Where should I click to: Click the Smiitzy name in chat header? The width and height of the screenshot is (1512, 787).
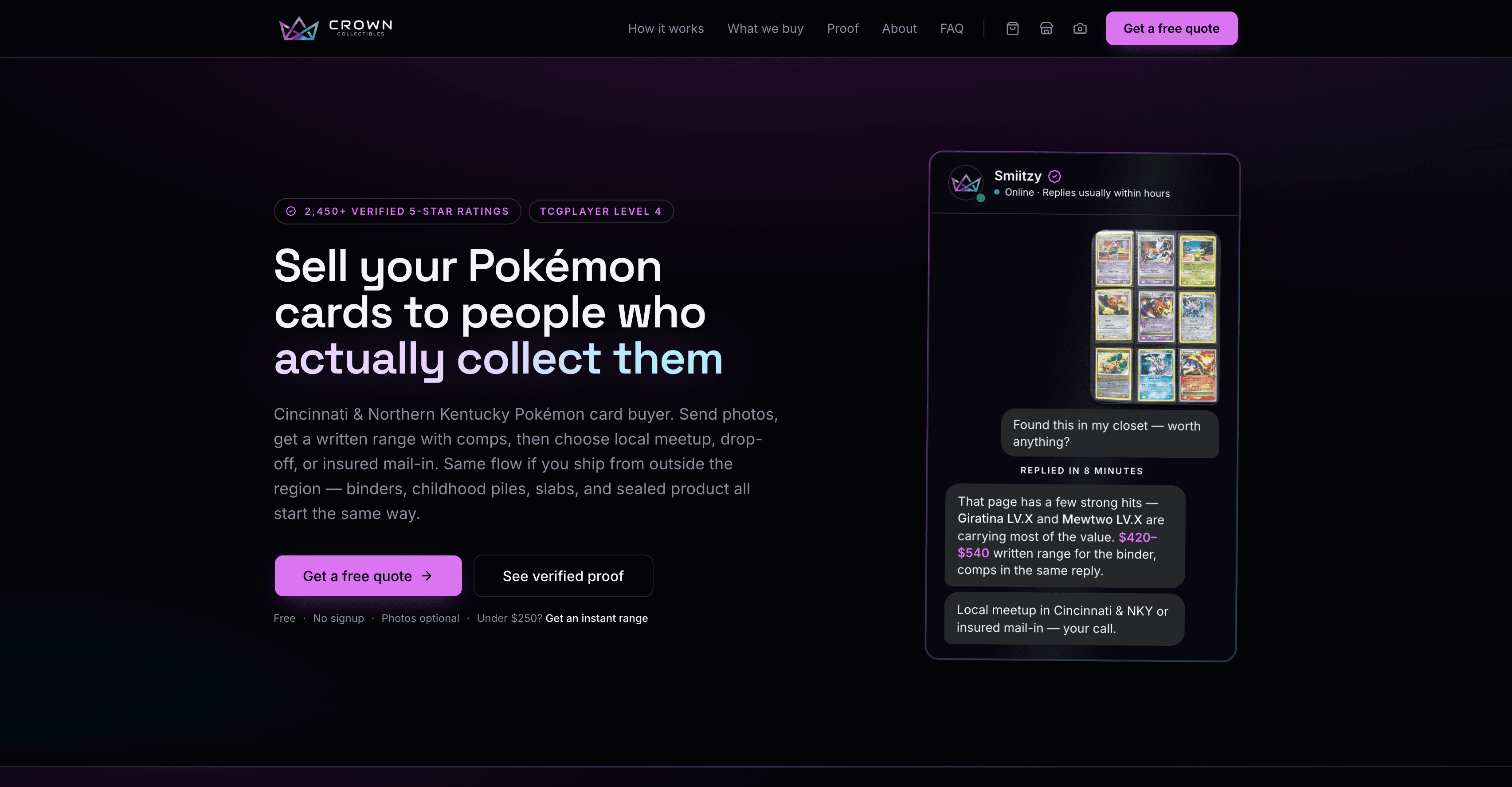click(1017, 176)
